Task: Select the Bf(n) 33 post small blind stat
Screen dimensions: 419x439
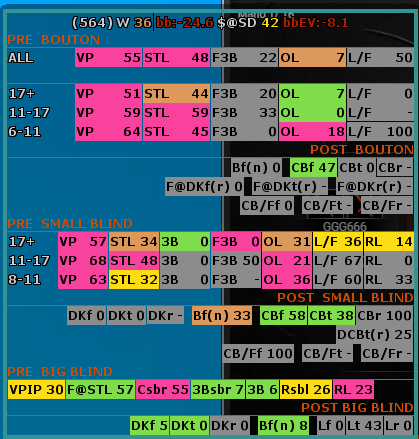Action: pos(222,315)
